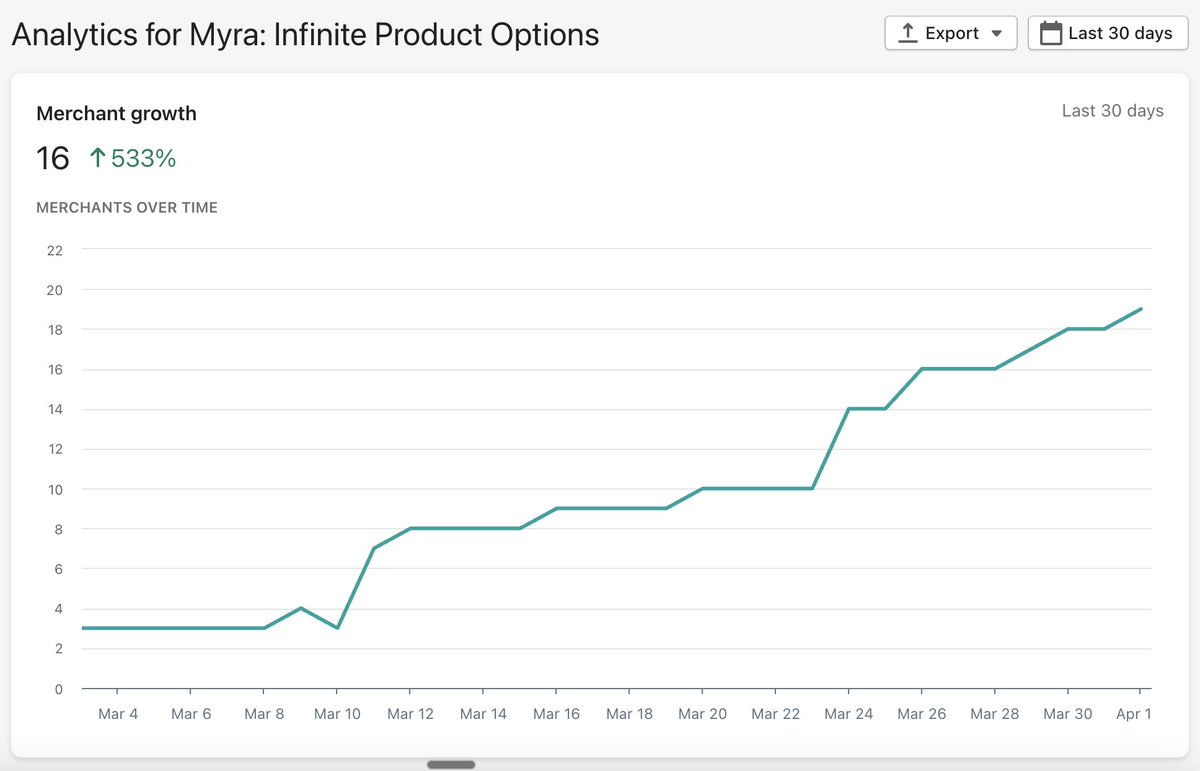The image size is (1200, 771).
Task: Click the green upward growth arrow
Action: tap(97, 158)
